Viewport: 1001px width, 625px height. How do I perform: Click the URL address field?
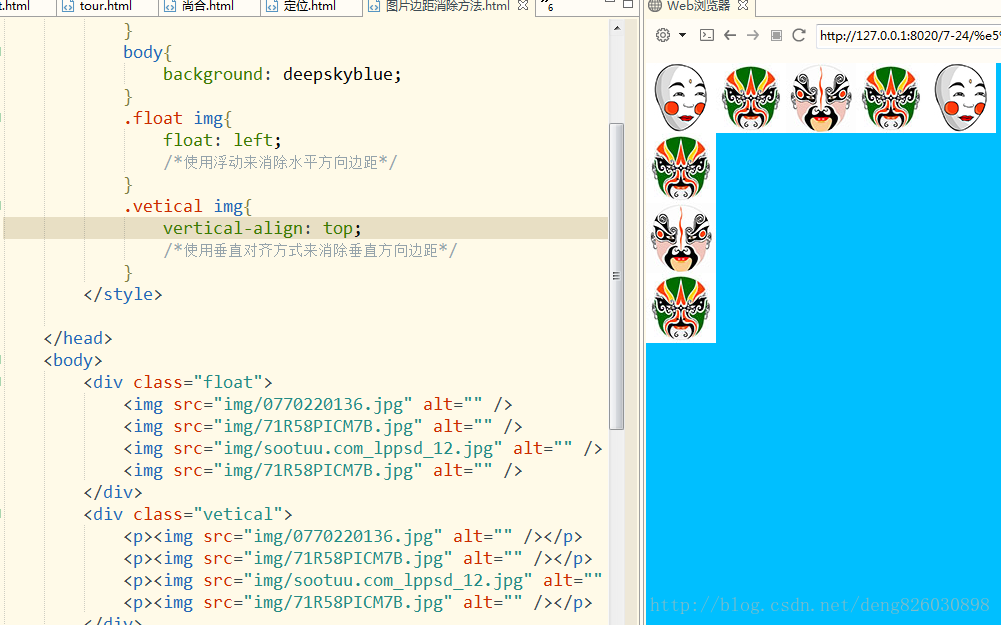pyautogui.click(x=908, y=36)
